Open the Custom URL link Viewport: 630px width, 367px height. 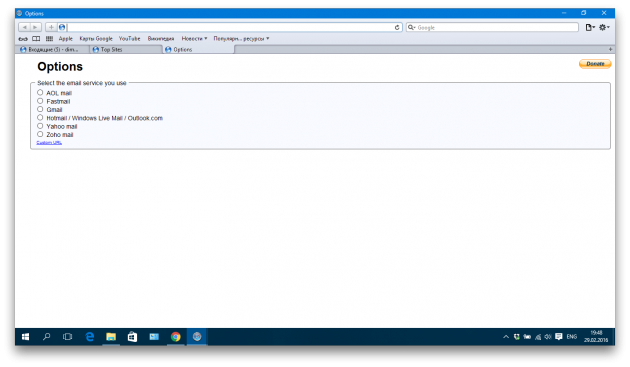49,143
